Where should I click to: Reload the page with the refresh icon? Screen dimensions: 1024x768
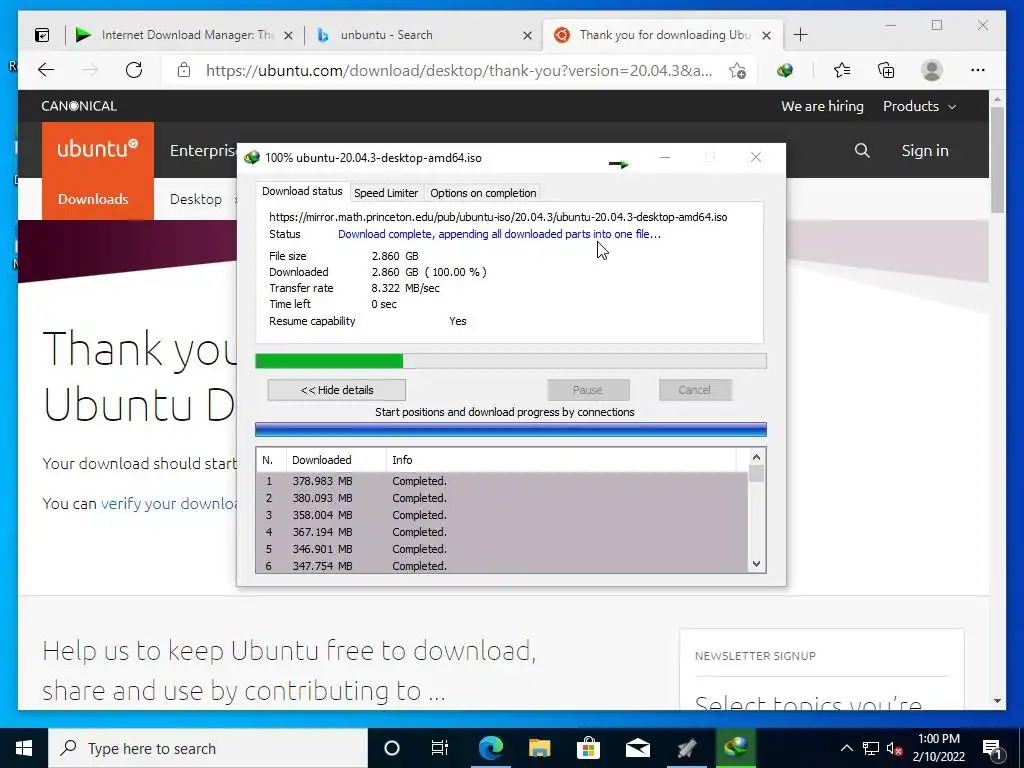(134, 70)
